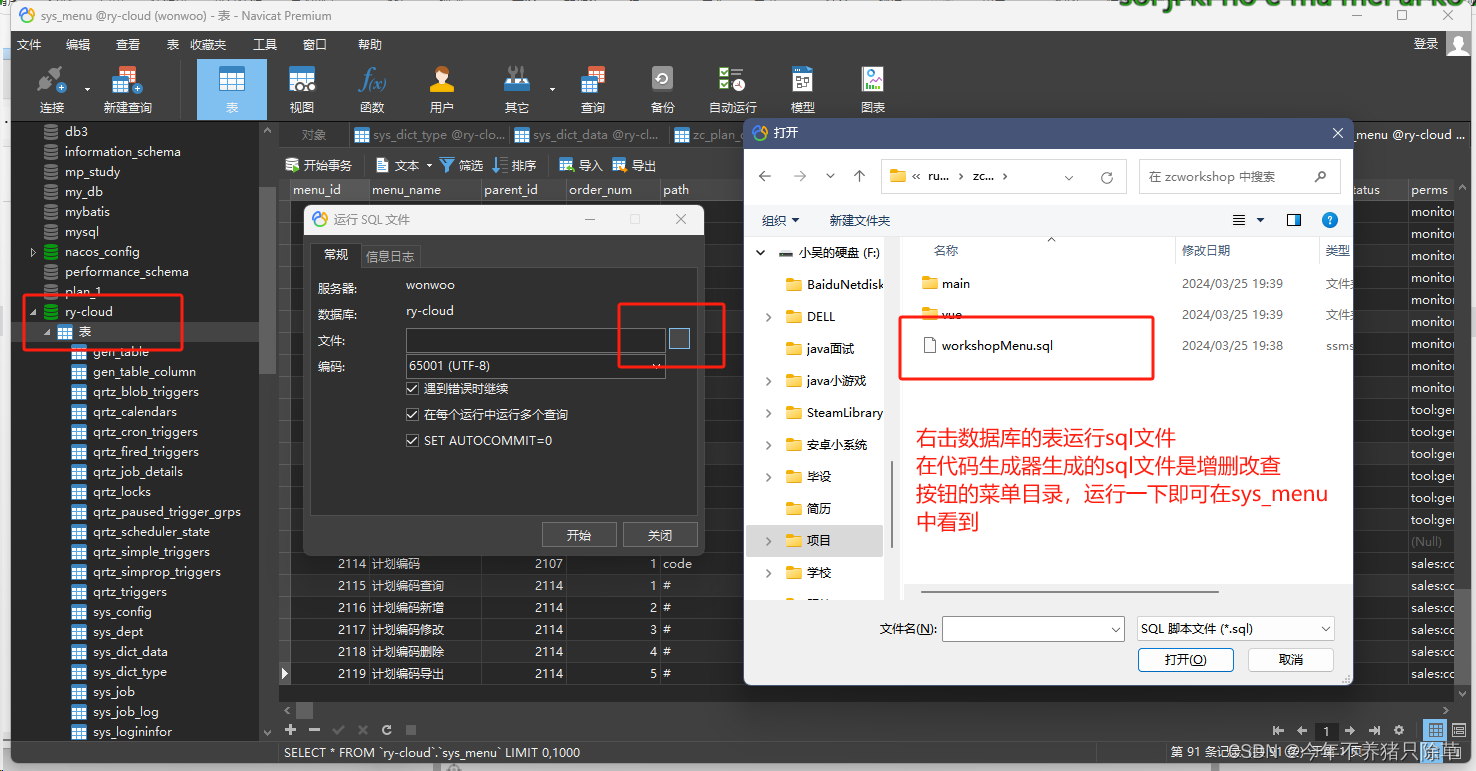Open the 图表 (Charts) toolbar icon
This screenshot has width=1476, height=771.
point(873,89)
